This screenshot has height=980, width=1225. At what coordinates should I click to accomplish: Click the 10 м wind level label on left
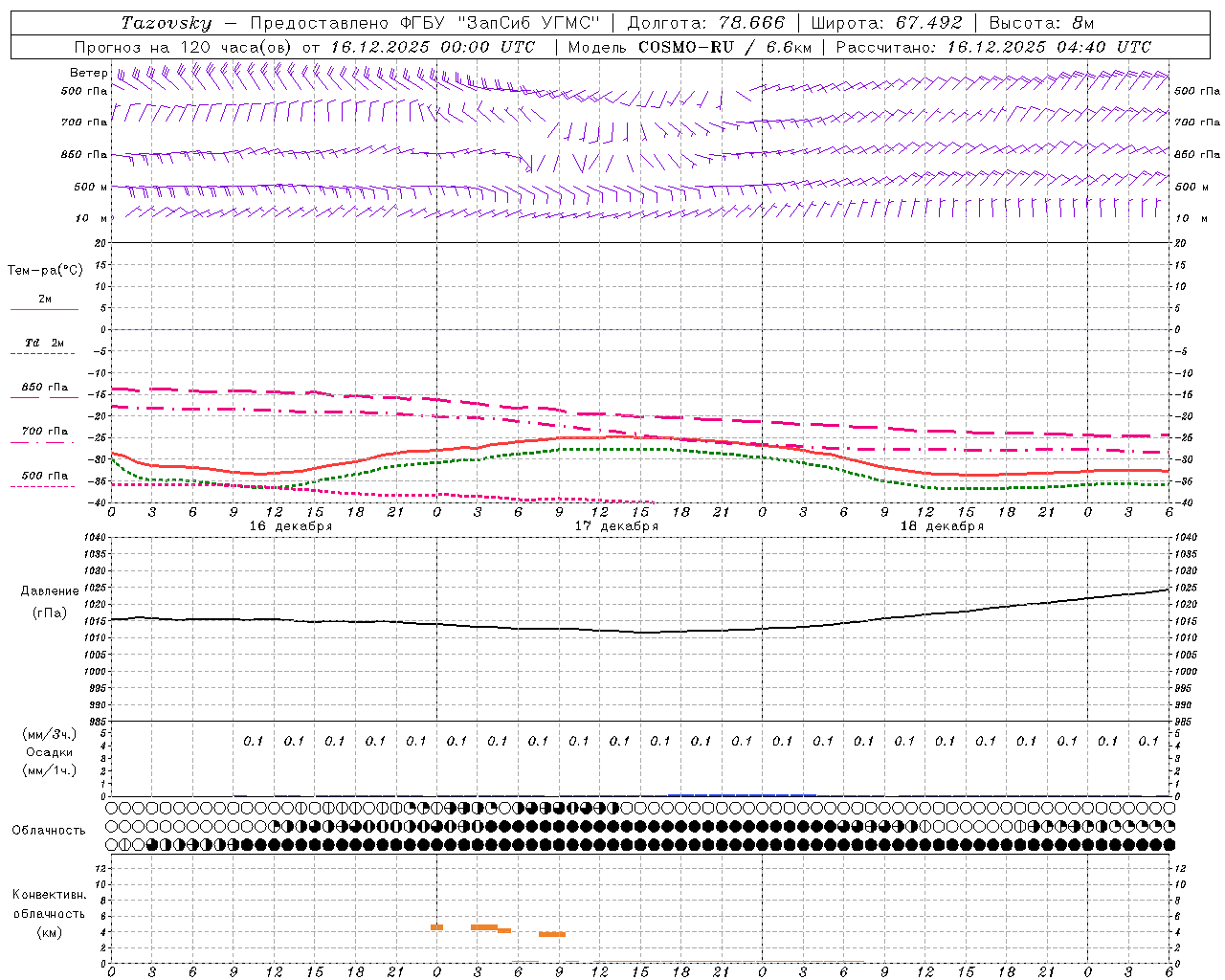(x=92, y=218)
